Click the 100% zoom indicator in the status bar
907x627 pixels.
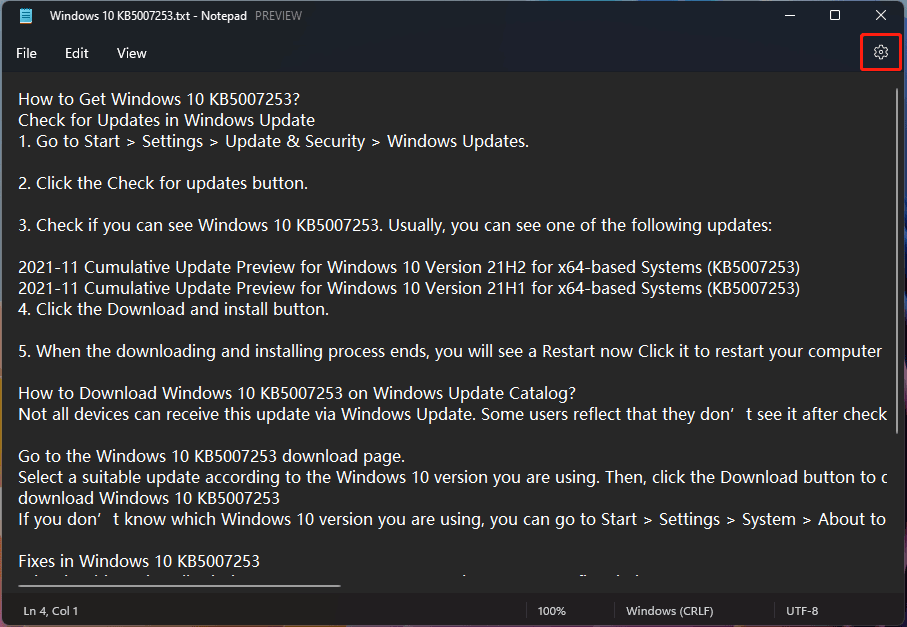(x=553, y=610)
